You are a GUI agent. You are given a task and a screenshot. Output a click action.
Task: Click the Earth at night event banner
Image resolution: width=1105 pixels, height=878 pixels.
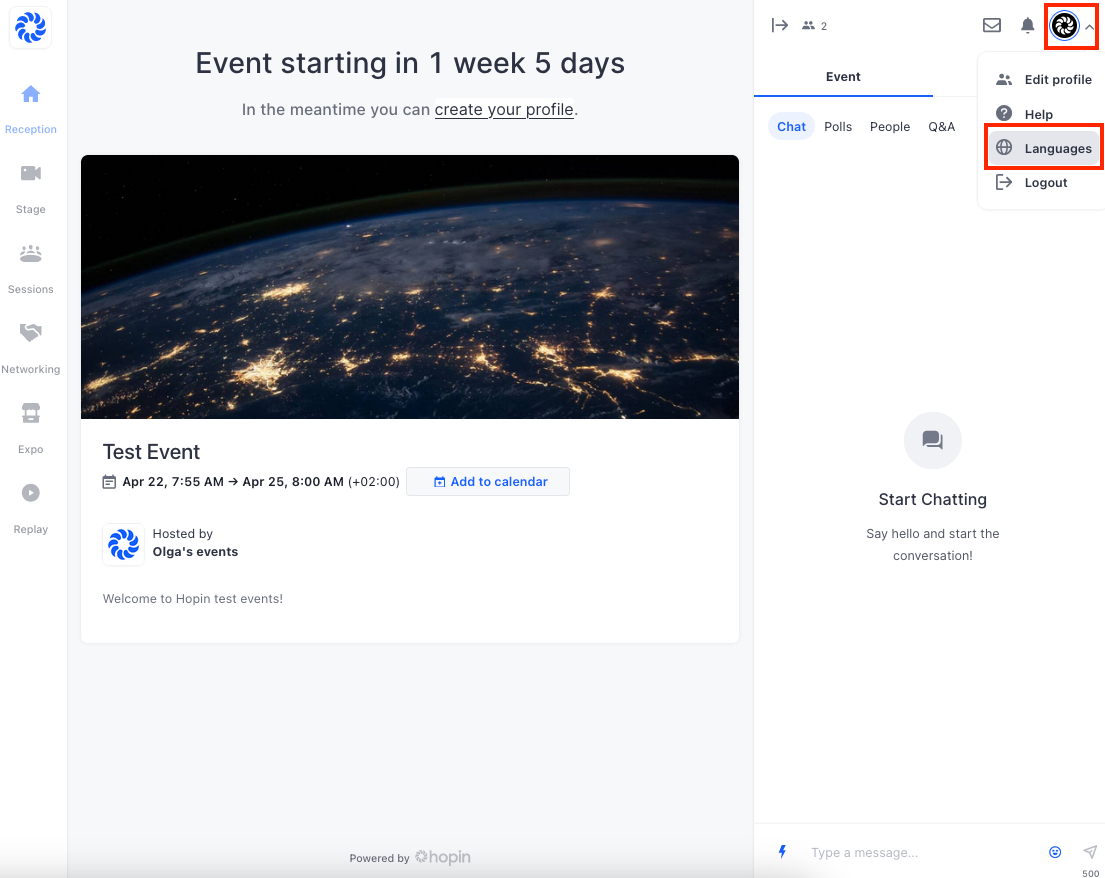pyautogui.click(x=410, y=287)
